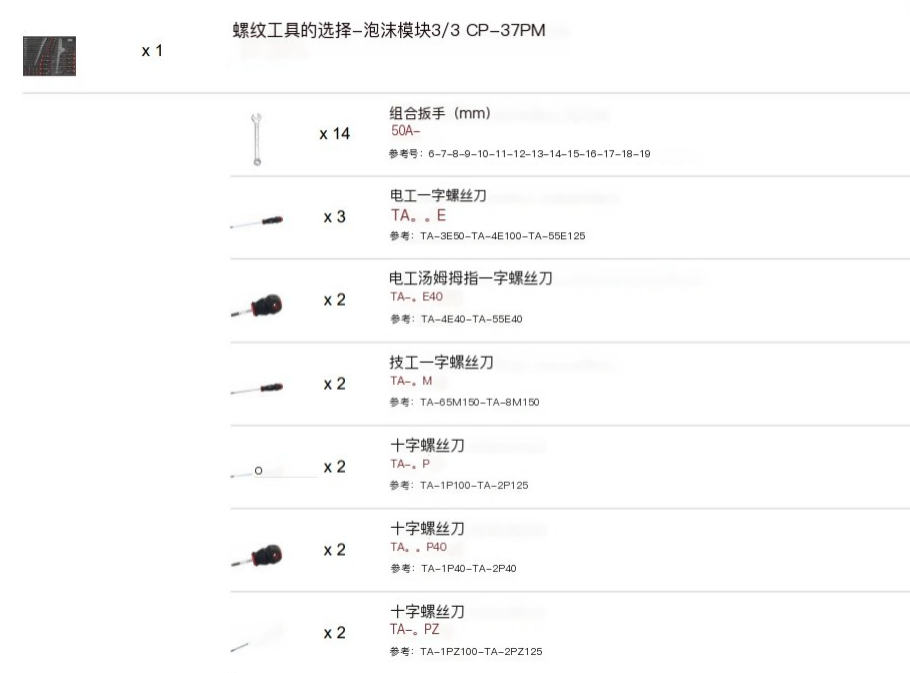This screenshot has height=673, width=910.
Task: Open the TA。。E product code link
Action: click(418, 215)
